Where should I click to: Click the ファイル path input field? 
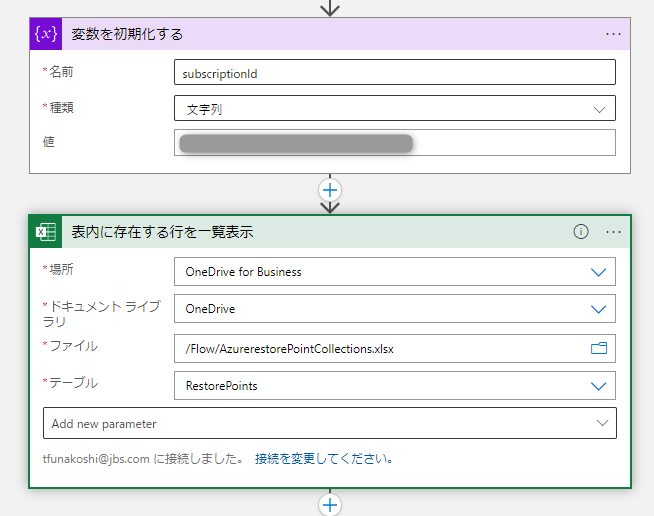(x=395, y=348)
